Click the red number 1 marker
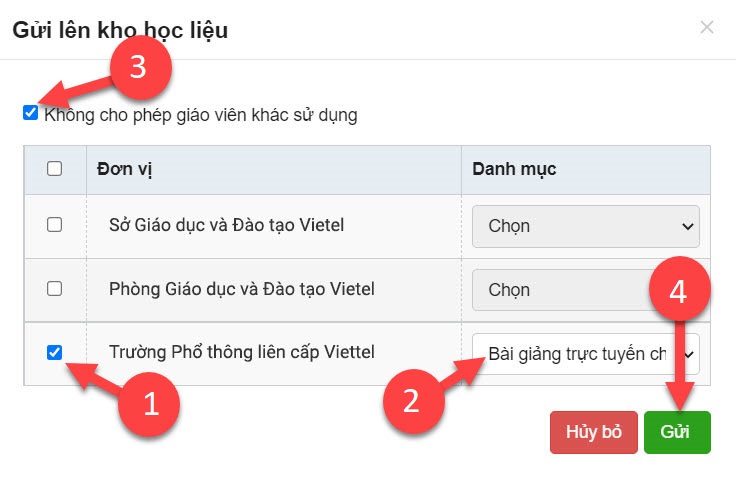736x479 pixels. (151, 405)
